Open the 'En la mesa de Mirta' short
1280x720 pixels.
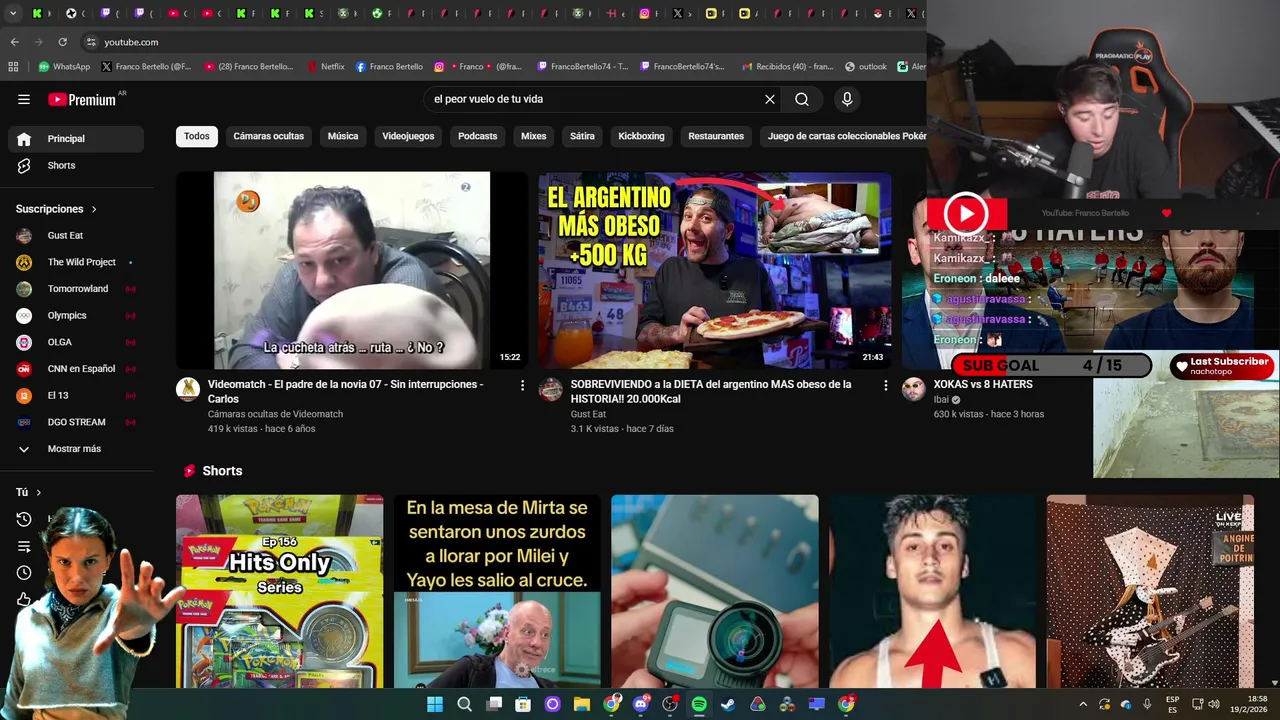[497, 591]
